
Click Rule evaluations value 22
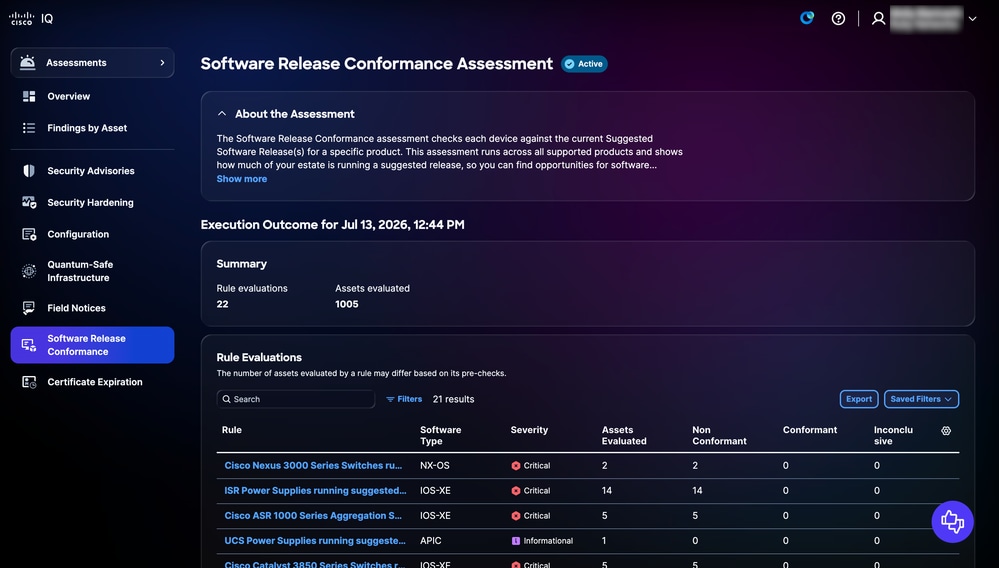(x=222, y=304)
